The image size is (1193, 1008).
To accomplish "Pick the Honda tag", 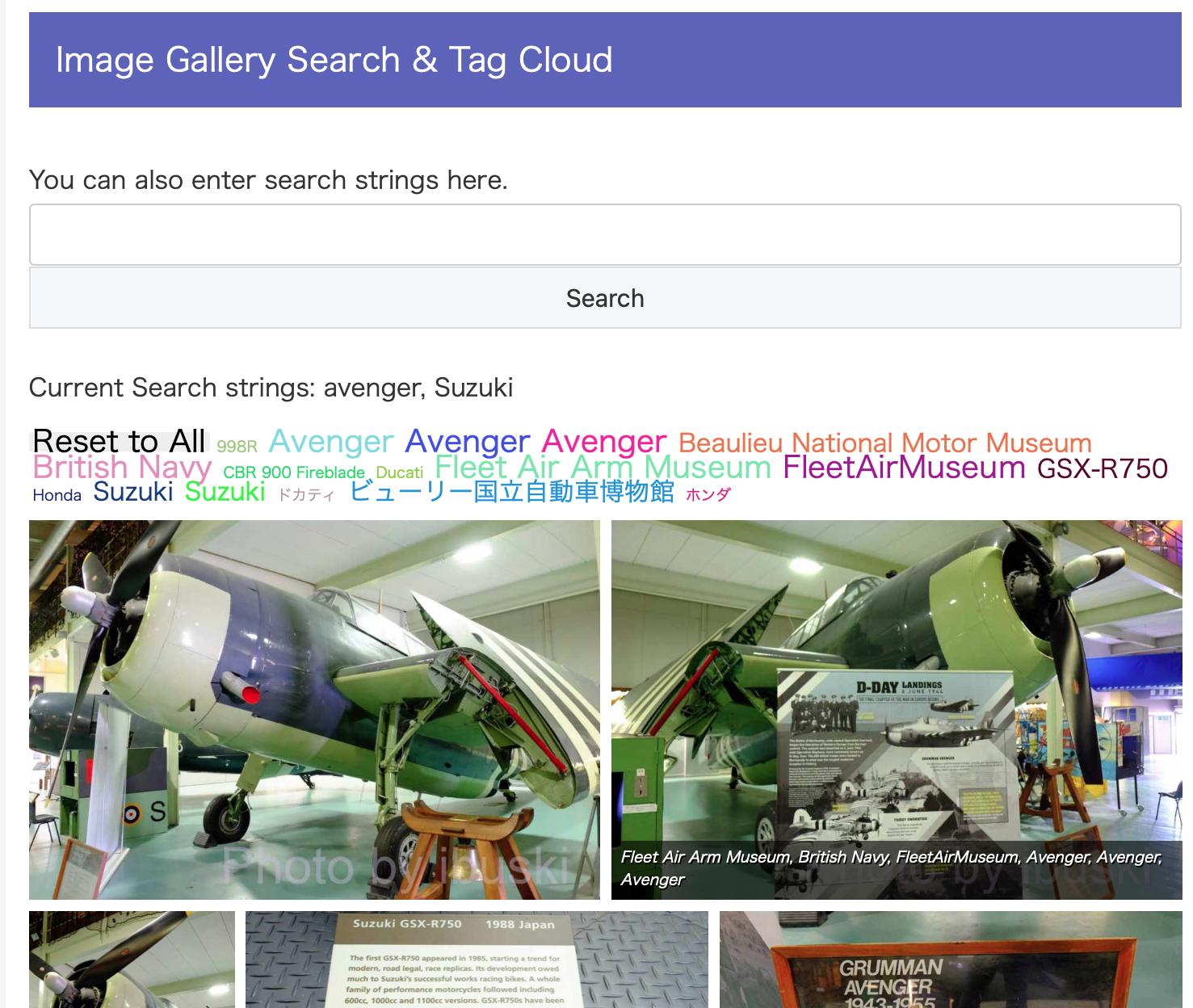I will [57, 495].
